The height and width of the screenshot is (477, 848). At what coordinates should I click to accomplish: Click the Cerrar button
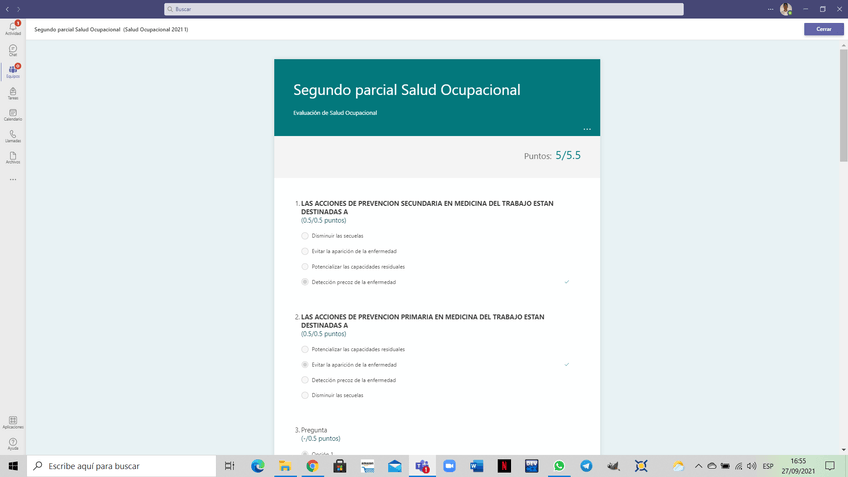tap(823, 29)
